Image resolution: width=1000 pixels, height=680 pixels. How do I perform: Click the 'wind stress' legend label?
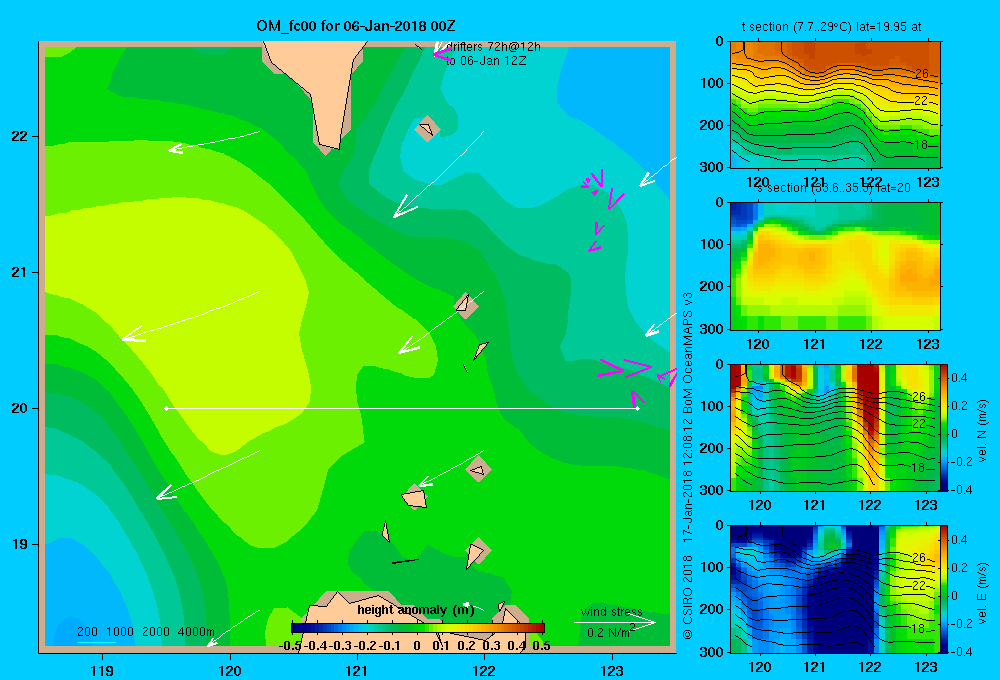point(612,612)
